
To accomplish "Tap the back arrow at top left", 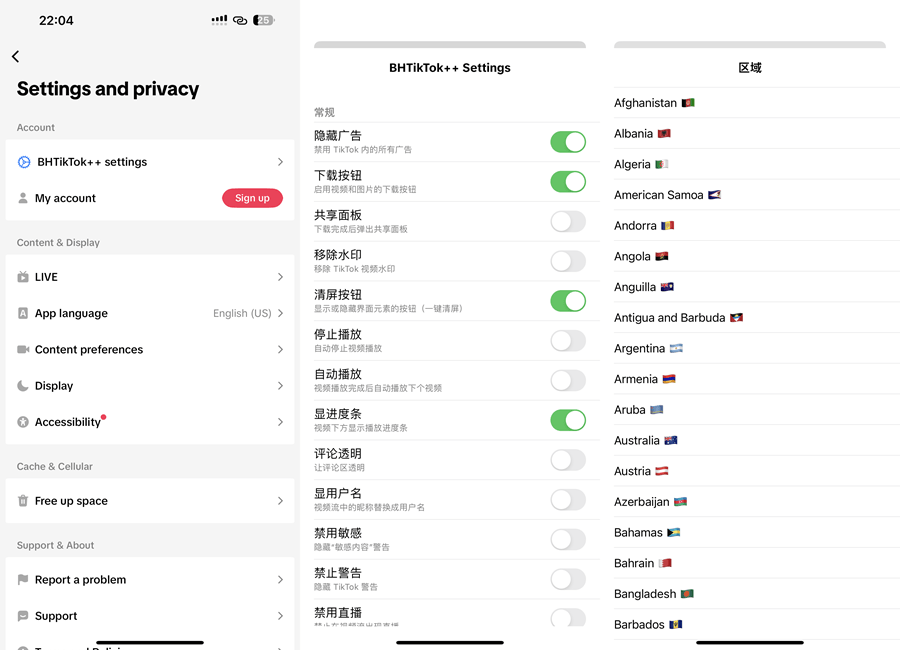I will click(15, 57).
